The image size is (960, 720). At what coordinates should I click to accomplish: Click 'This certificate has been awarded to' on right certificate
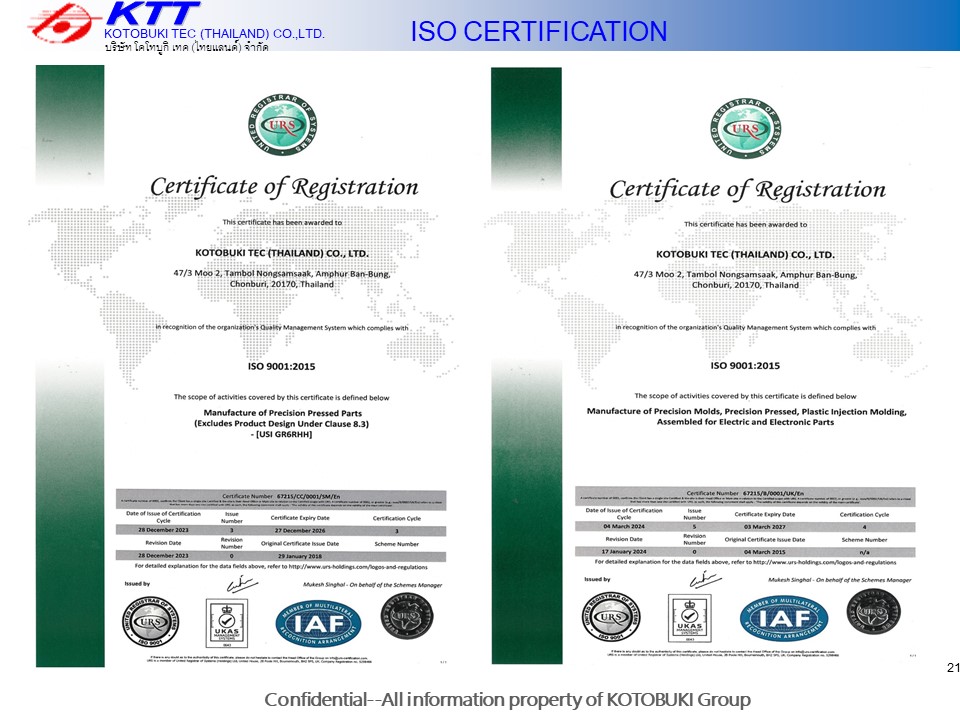(746, 224)
